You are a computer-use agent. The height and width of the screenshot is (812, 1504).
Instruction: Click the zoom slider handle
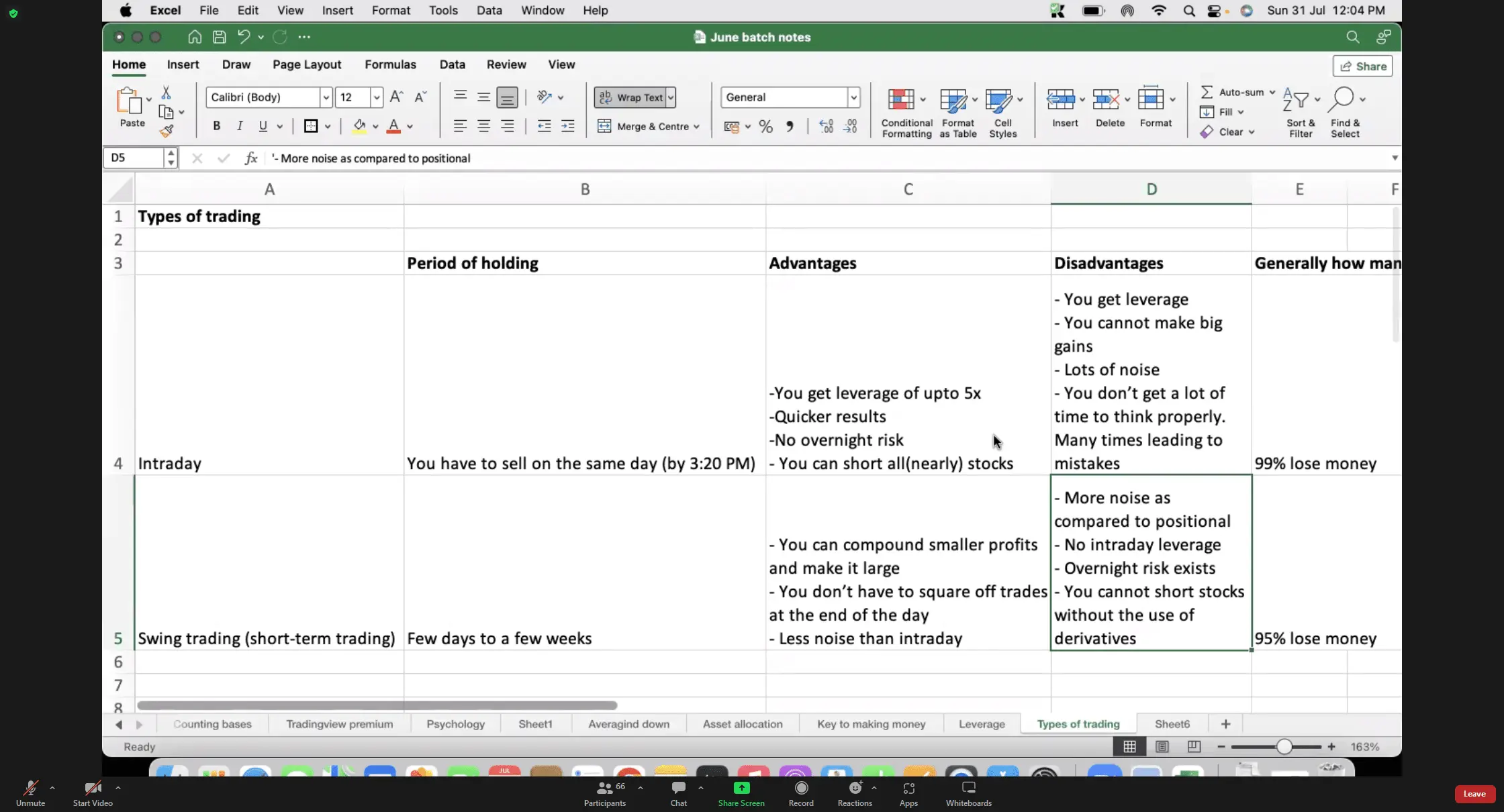(x=1284, y=746)
